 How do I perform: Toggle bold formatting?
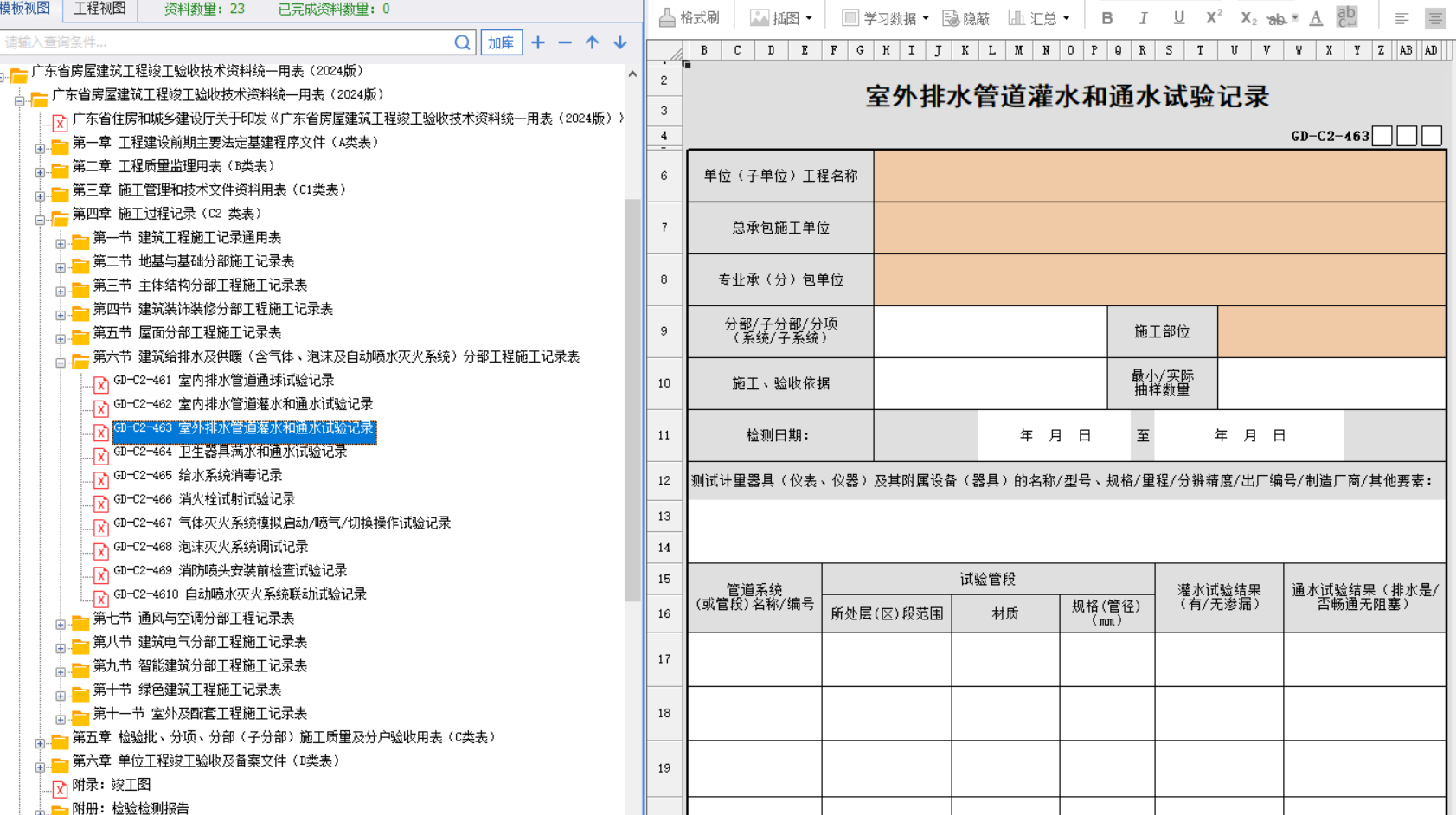coord(1107,18)
